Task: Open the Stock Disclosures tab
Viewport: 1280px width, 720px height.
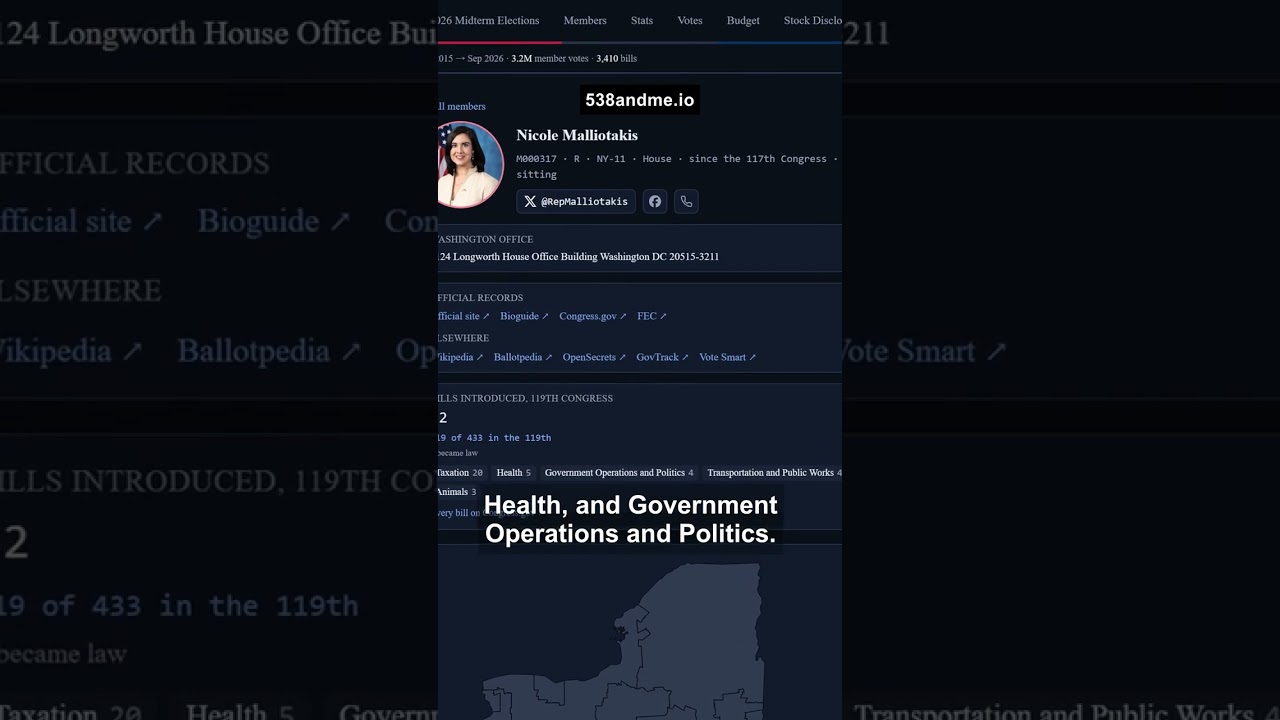Action: click(x=812, y=20)
